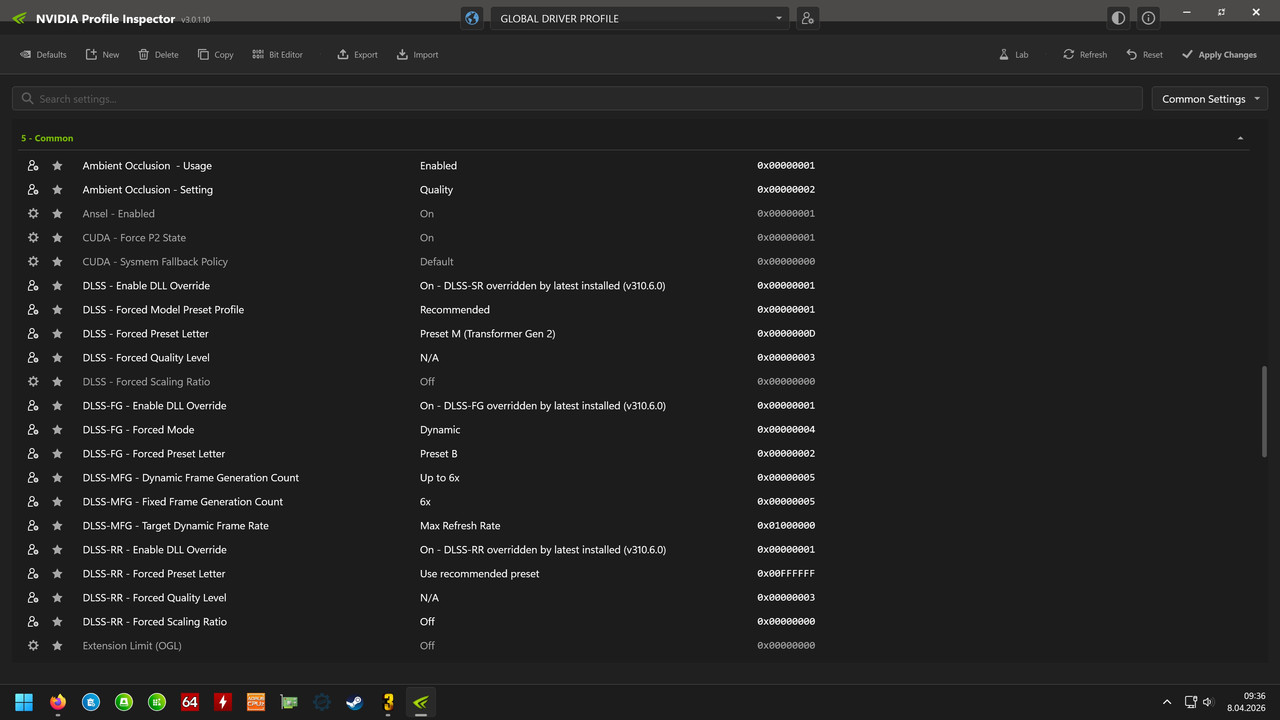
Task: Select hex value 0x00FFFFFF
Action: click(786, 574)
